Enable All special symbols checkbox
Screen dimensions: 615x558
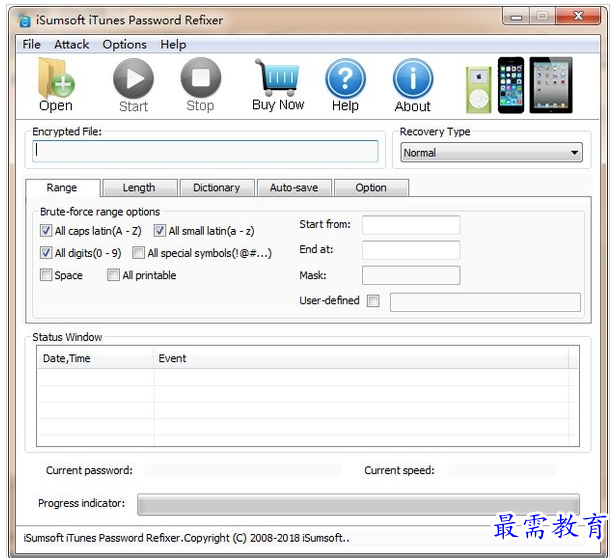coord(138,253)
